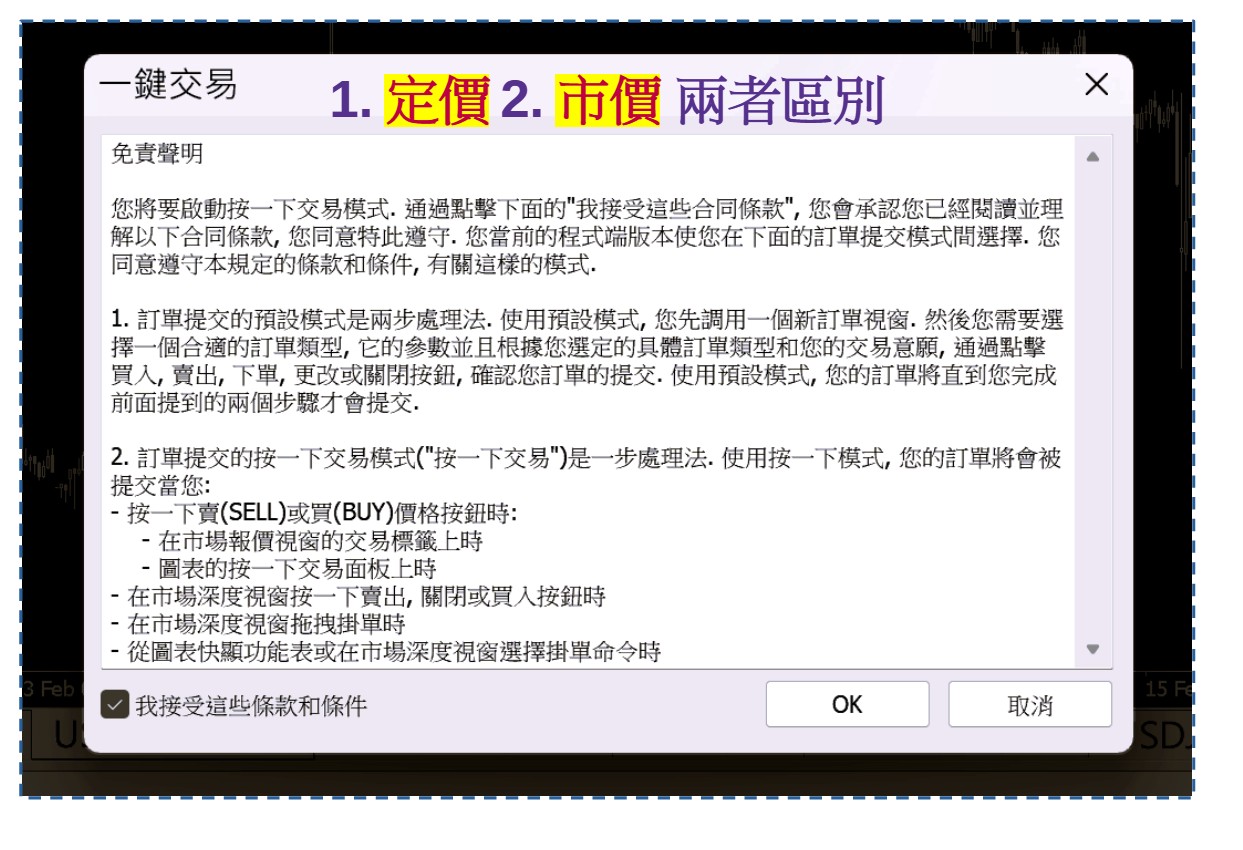The image size is (1243, 850).
Task: Click the 我接受這些條款和條件 label text
Action: [251, 706]
